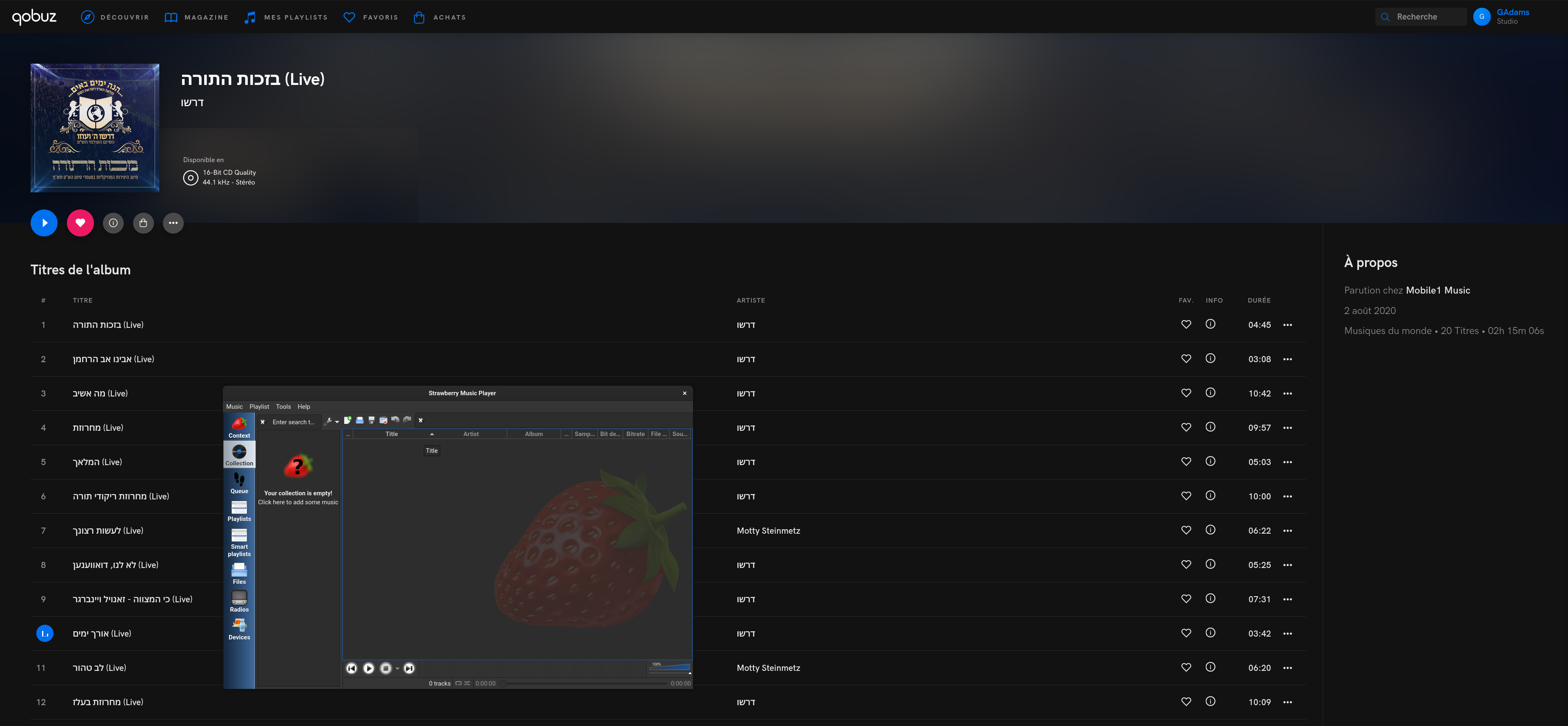Click Strawberry's round play button
1568x726 pixels.
point(368,668)
